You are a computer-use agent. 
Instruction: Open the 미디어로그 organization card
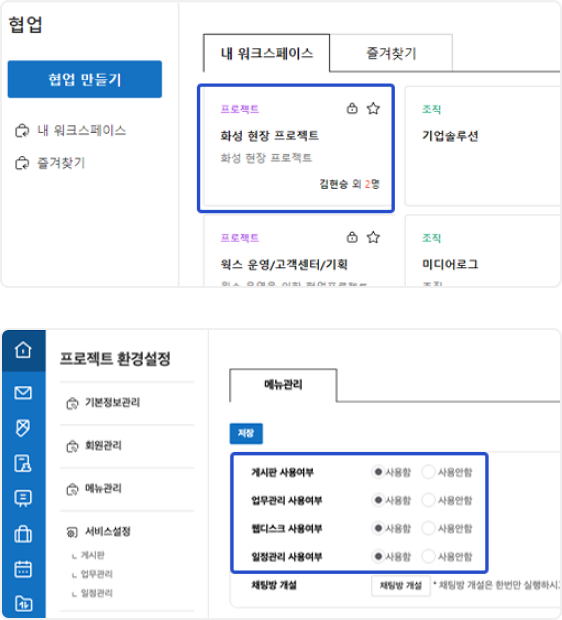click(483, 251)
